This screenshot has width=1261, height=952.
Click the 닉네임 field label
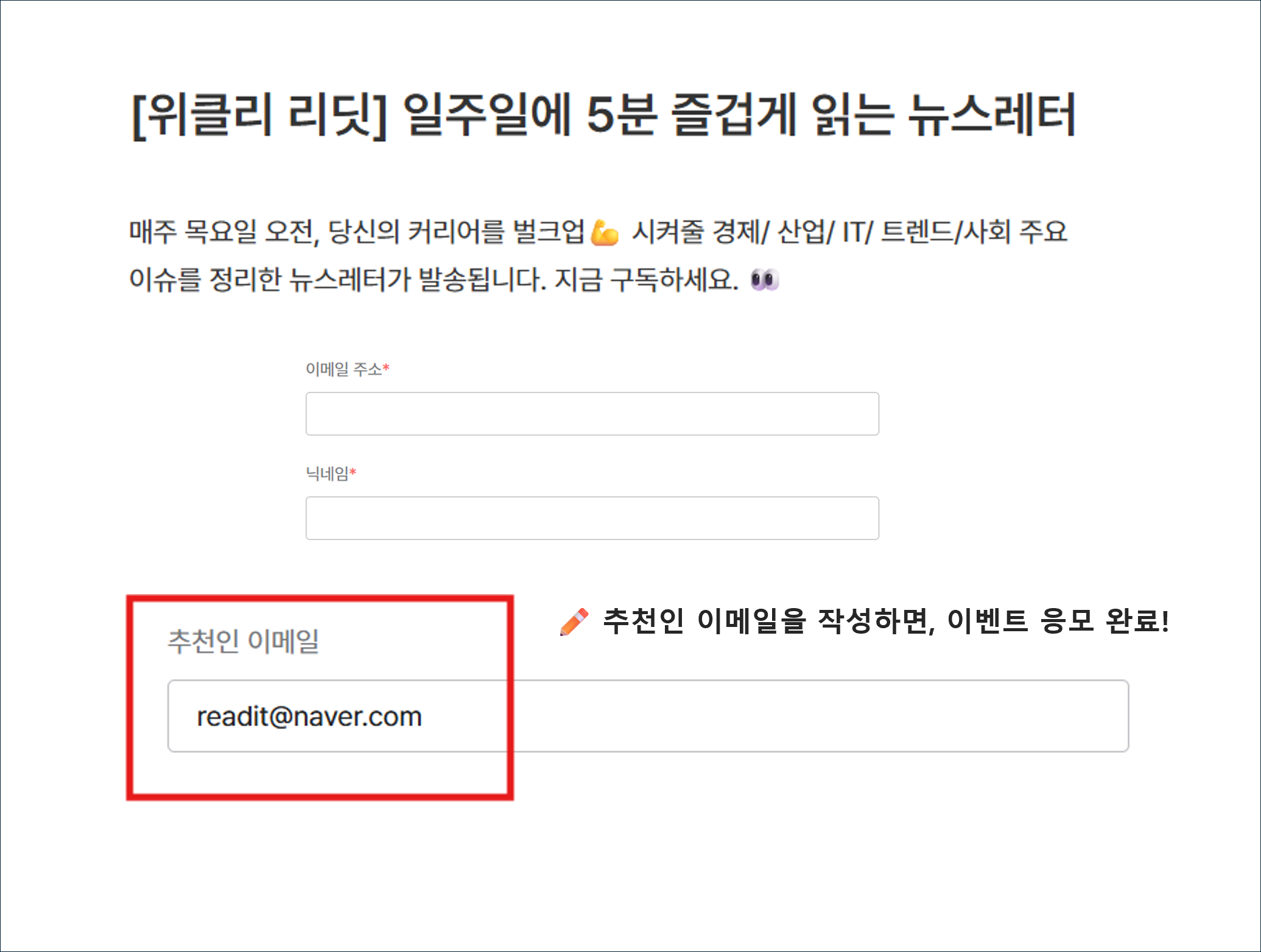pos(327,474)
